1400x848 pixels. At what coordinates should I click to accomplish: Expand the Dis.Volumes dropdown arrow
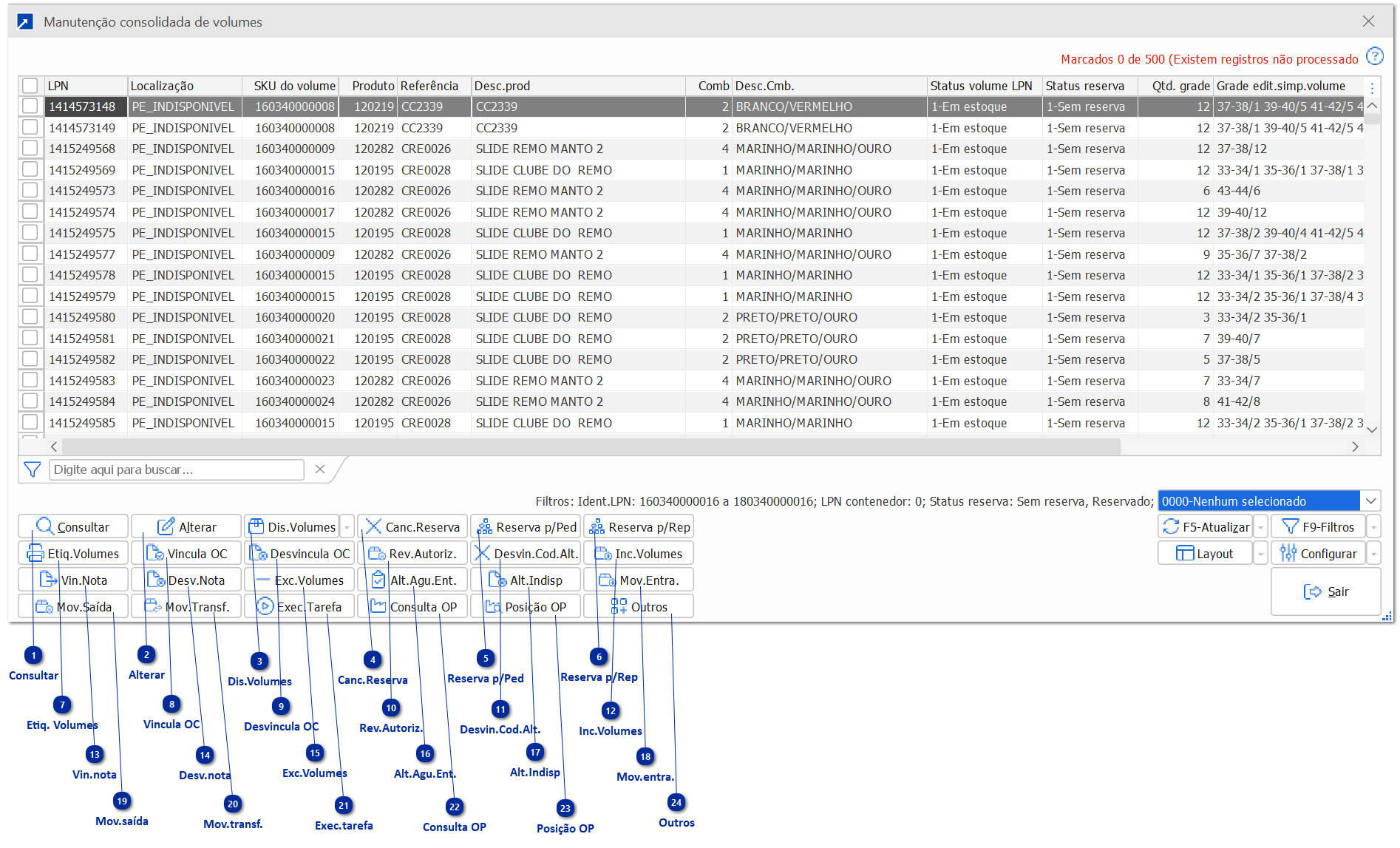347,527
